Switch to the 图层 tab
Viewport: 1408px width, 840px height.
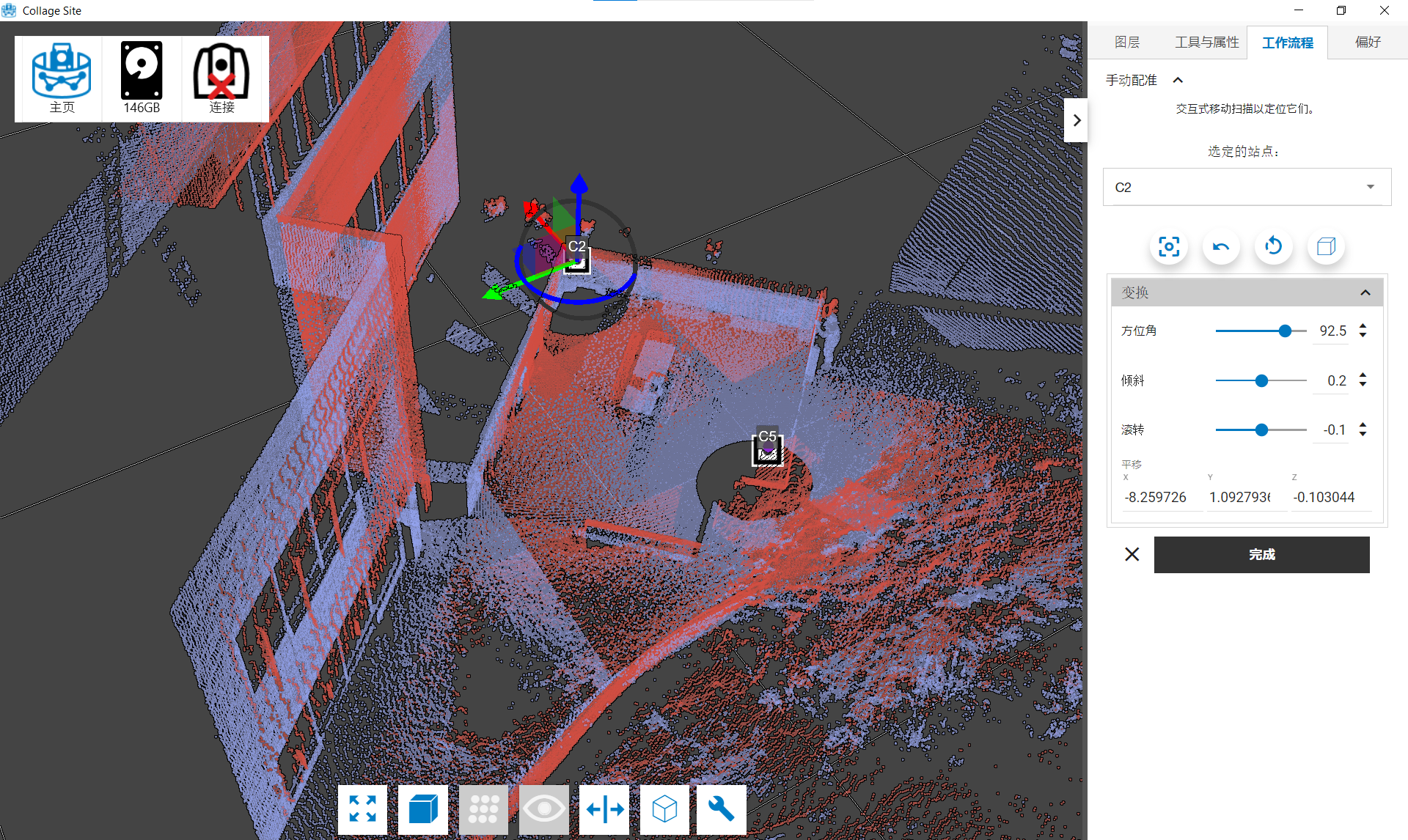click(1126, 43)
